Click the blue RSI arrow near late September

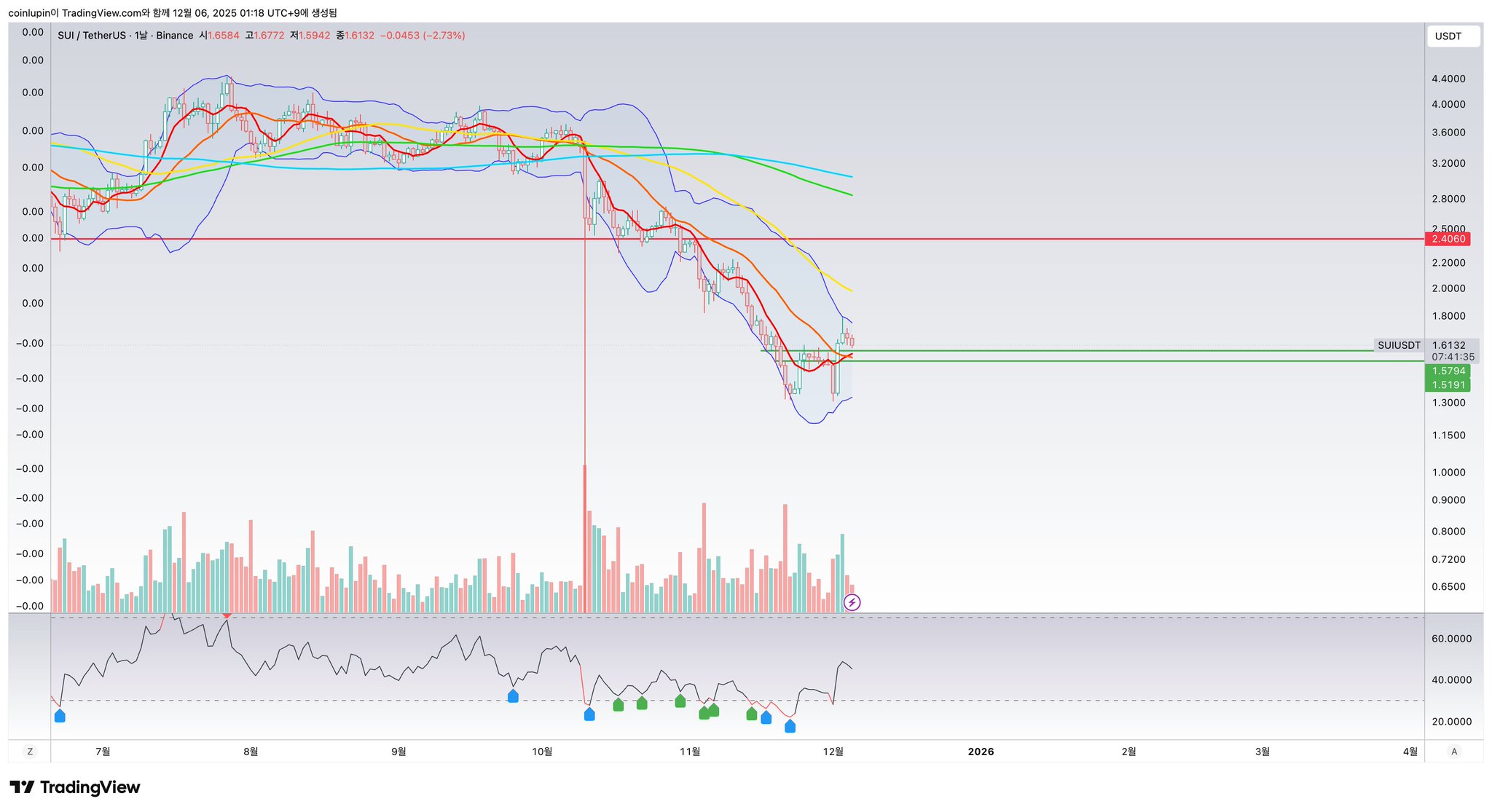click(x=513, y=697)
